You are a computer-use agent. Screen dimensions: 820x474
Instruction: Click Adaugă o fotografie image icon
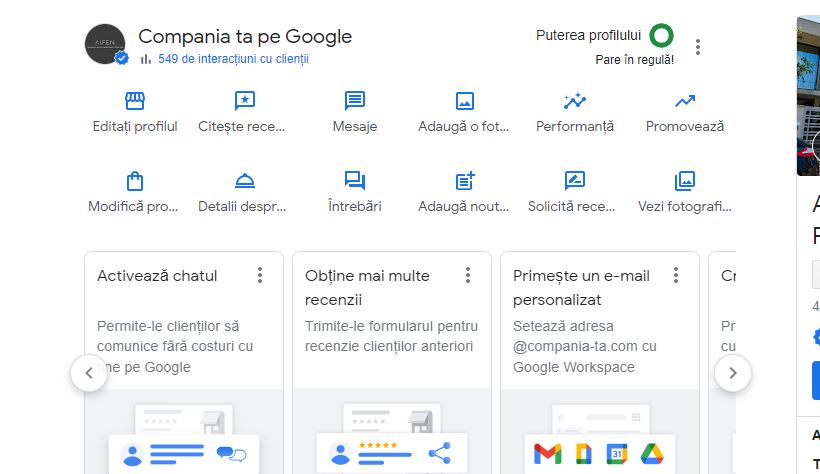click(464, 101)
